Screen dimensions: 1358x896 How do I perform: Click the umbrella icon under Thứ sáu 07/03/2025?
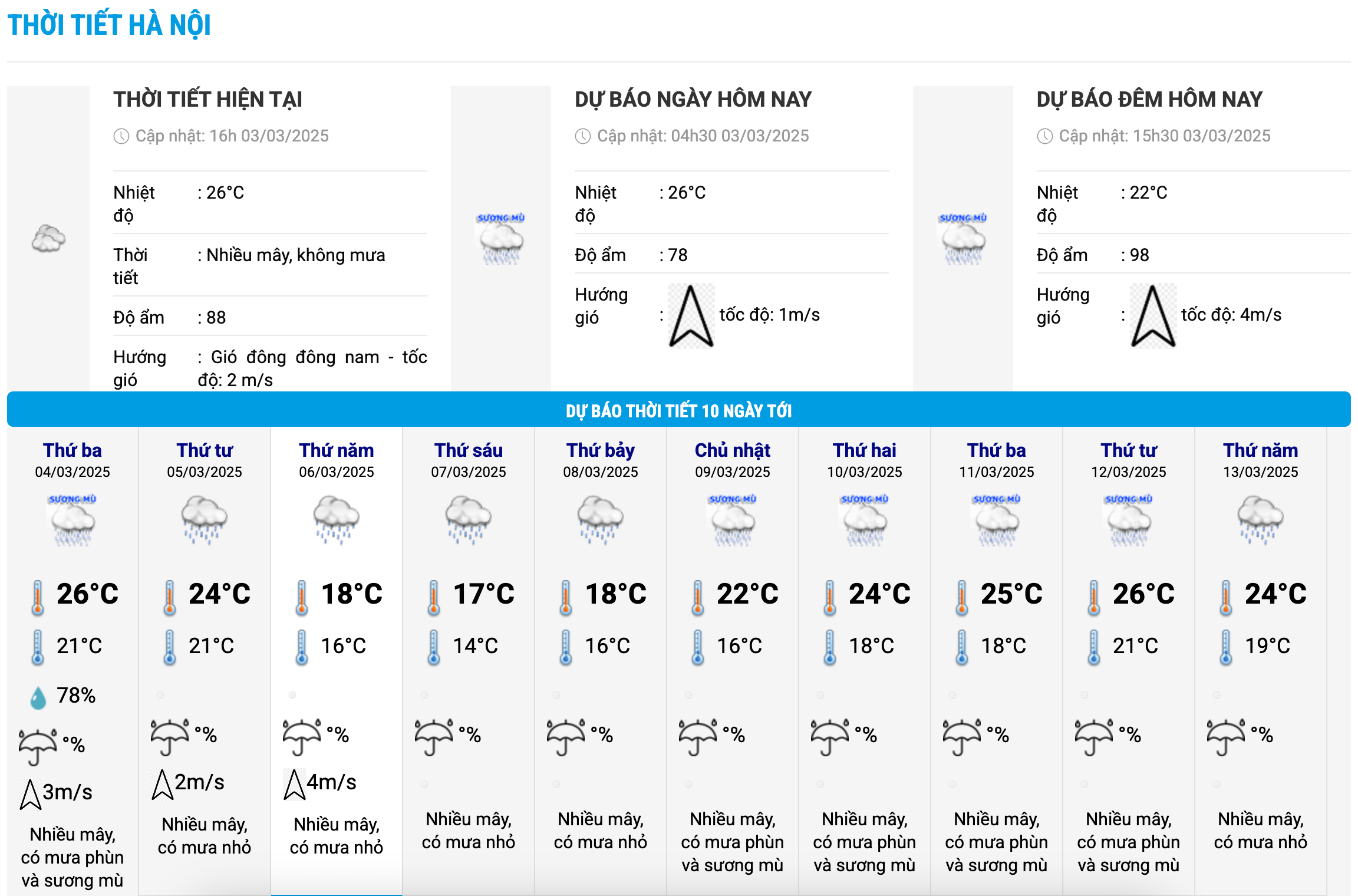coord(433,736)
